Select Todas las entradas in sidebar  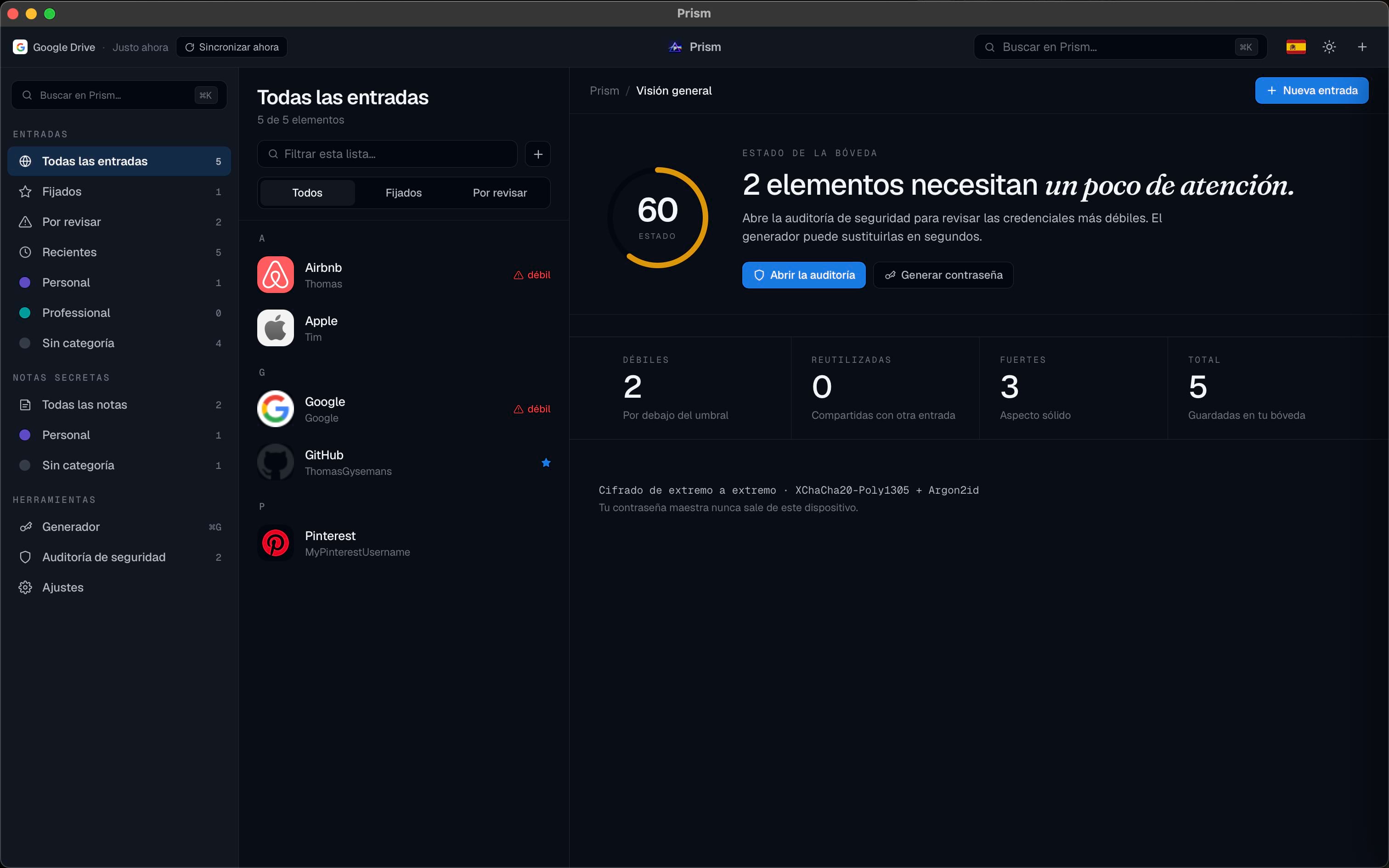coord(119,161)
